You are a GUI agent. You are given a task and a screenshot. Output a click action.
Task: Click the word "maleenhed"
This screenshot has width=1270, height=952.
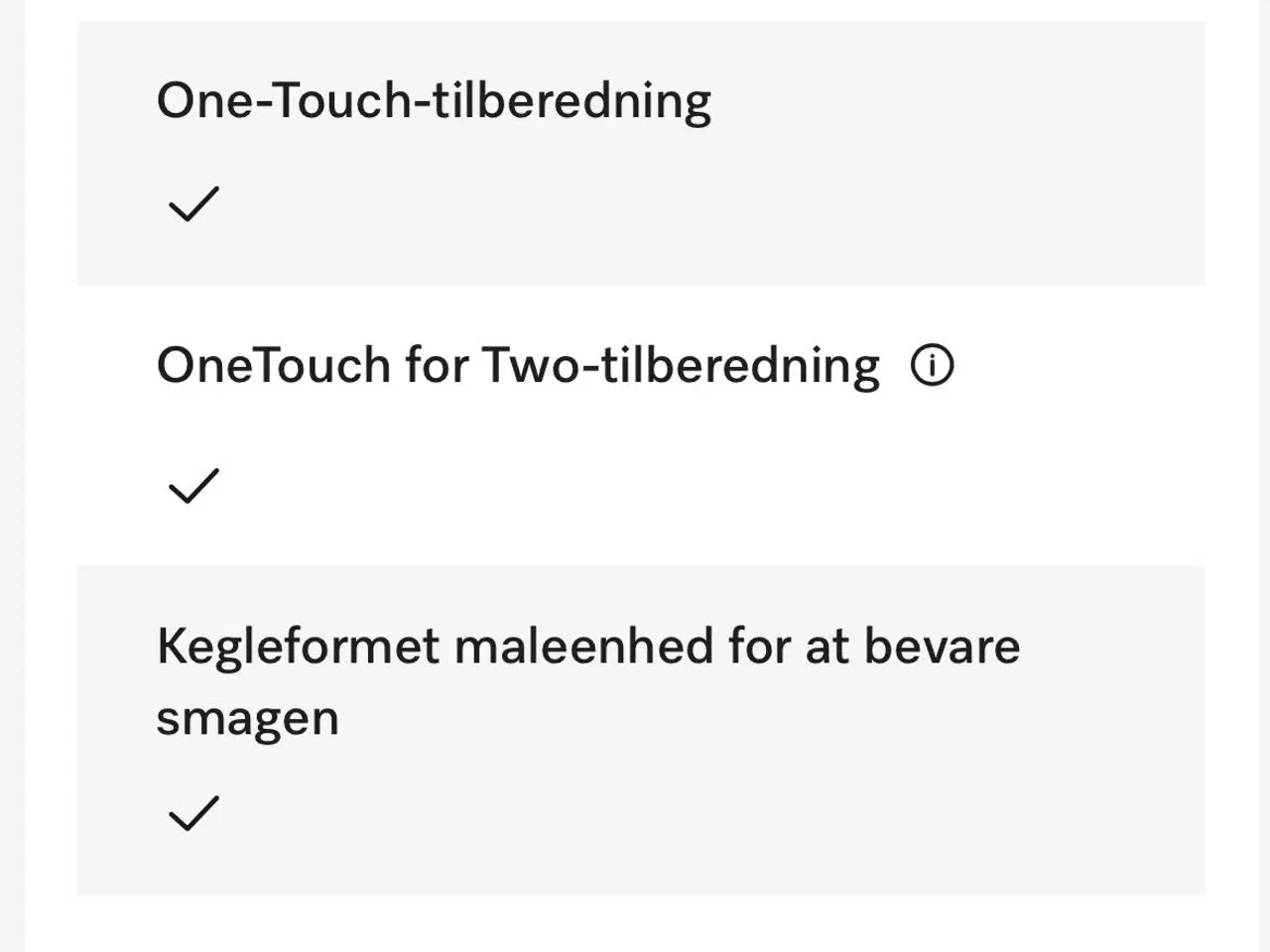[x=584, y=648]
